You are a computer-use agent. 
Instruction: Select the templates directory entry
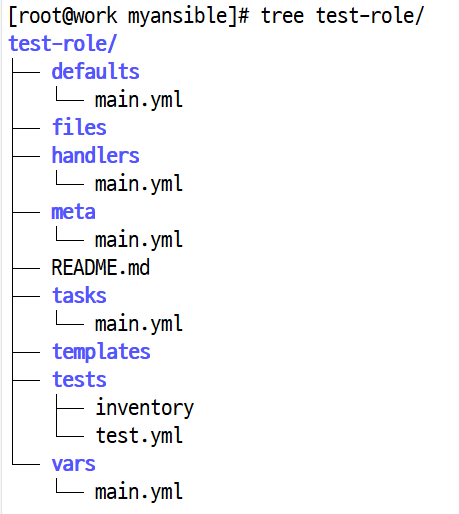click(x=101, y=352)
